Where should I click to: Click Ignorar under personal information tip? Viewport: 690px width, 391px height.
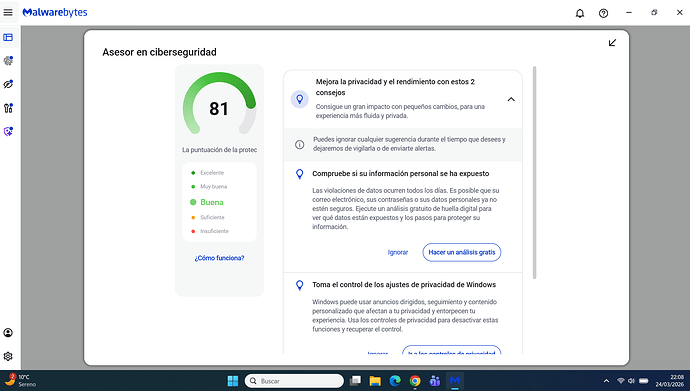coord(398,252)
